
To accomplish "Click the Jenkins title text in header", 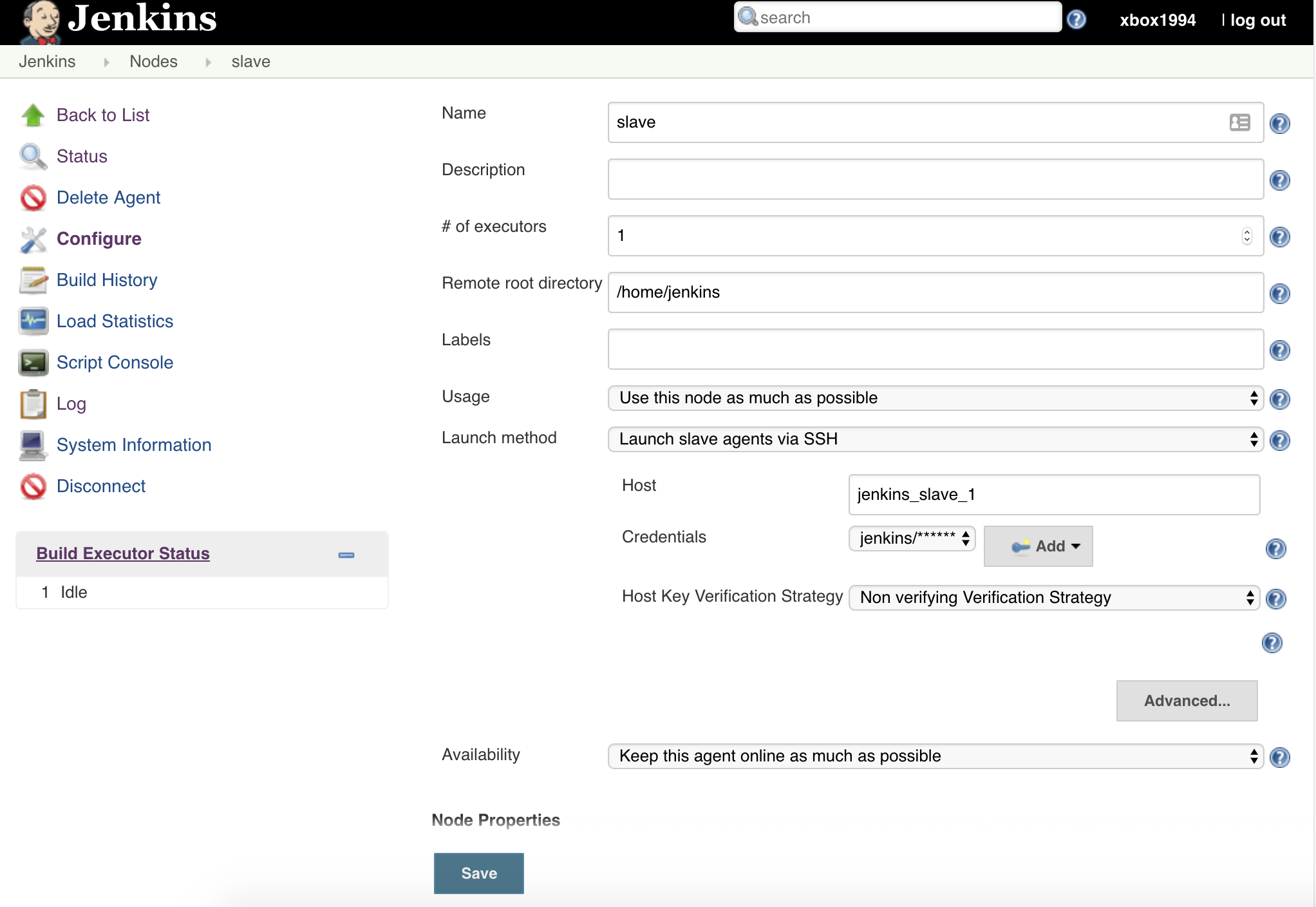I will pyautogui.click(x=143, y=18).
